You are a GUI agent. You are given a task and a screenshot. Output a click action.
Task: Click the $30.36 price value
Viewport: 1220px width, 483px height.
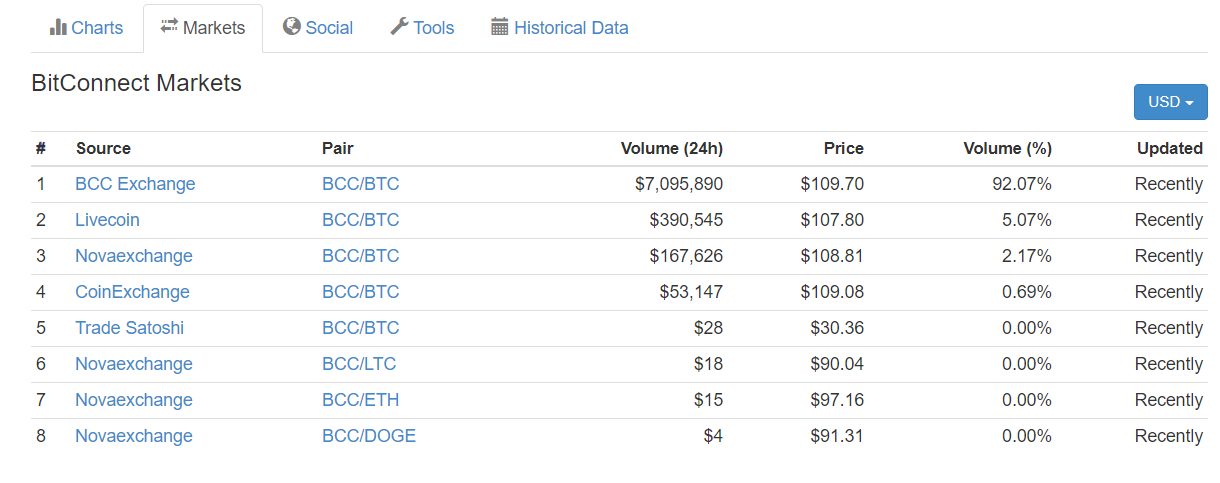(837, 328)
